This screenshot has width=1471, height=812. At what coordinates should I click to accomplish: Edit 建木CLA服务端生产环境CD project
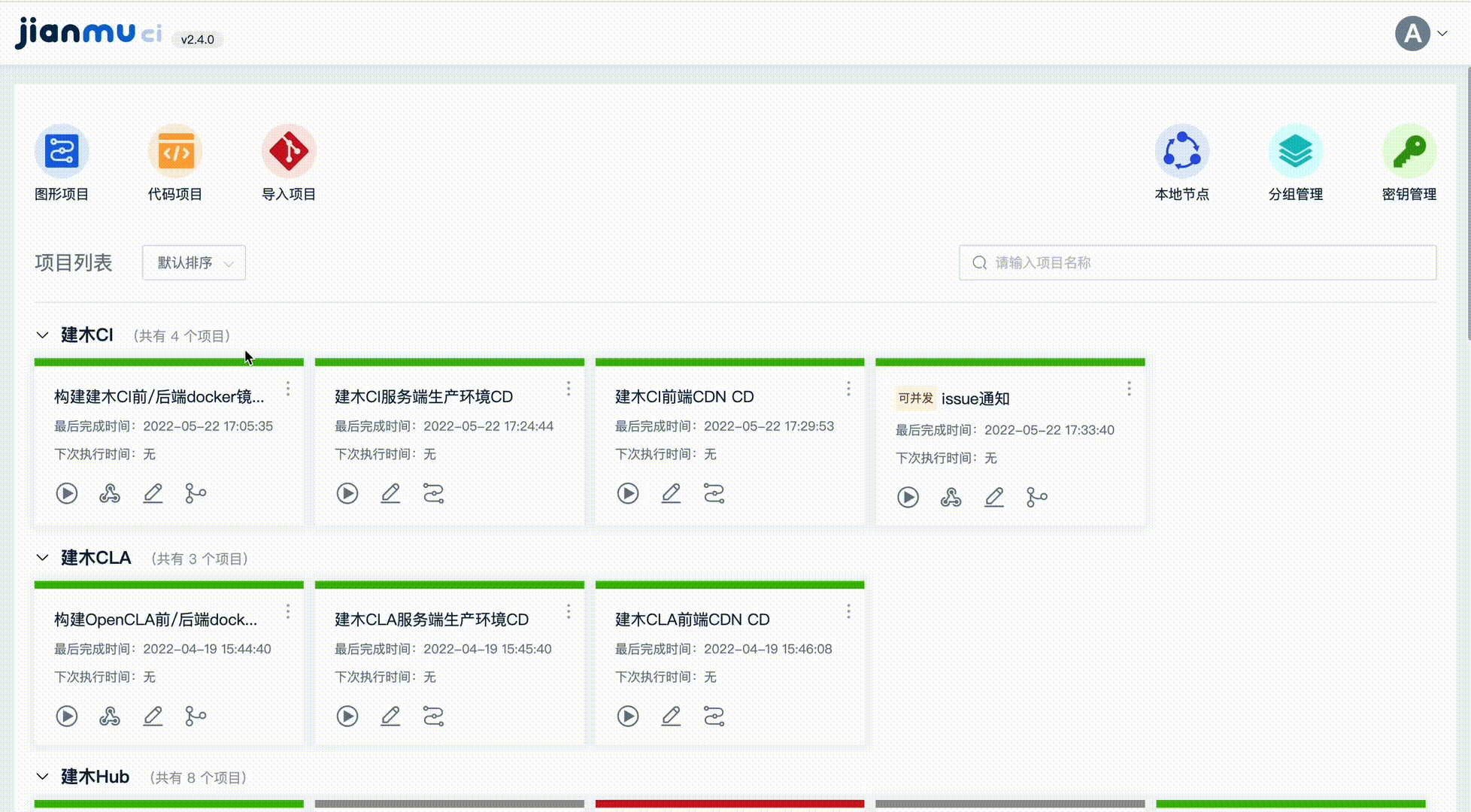pos(390,716)
